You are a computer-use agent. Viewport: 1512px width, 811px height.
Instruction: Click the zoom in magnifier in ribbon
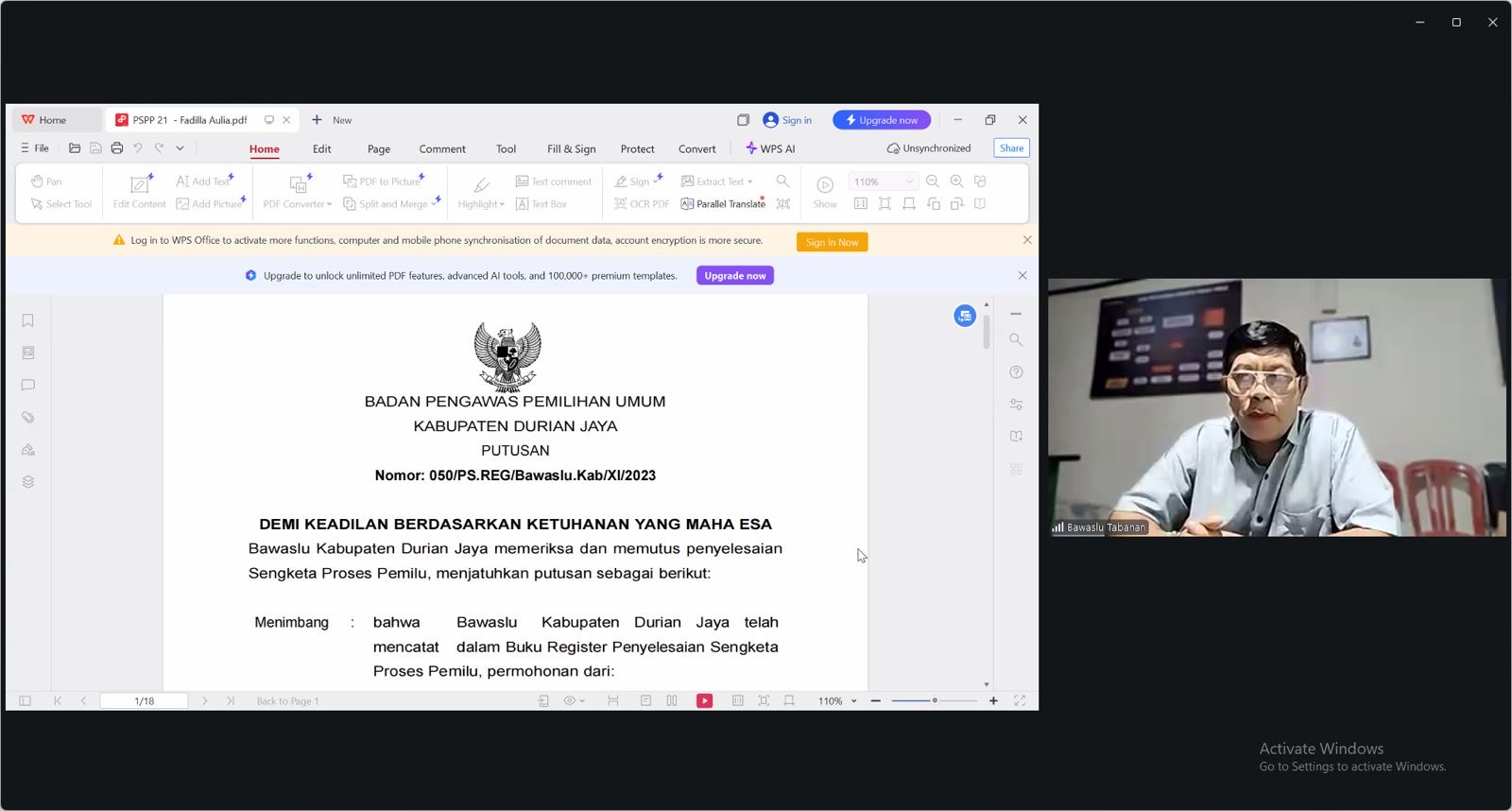click(956, 181)
